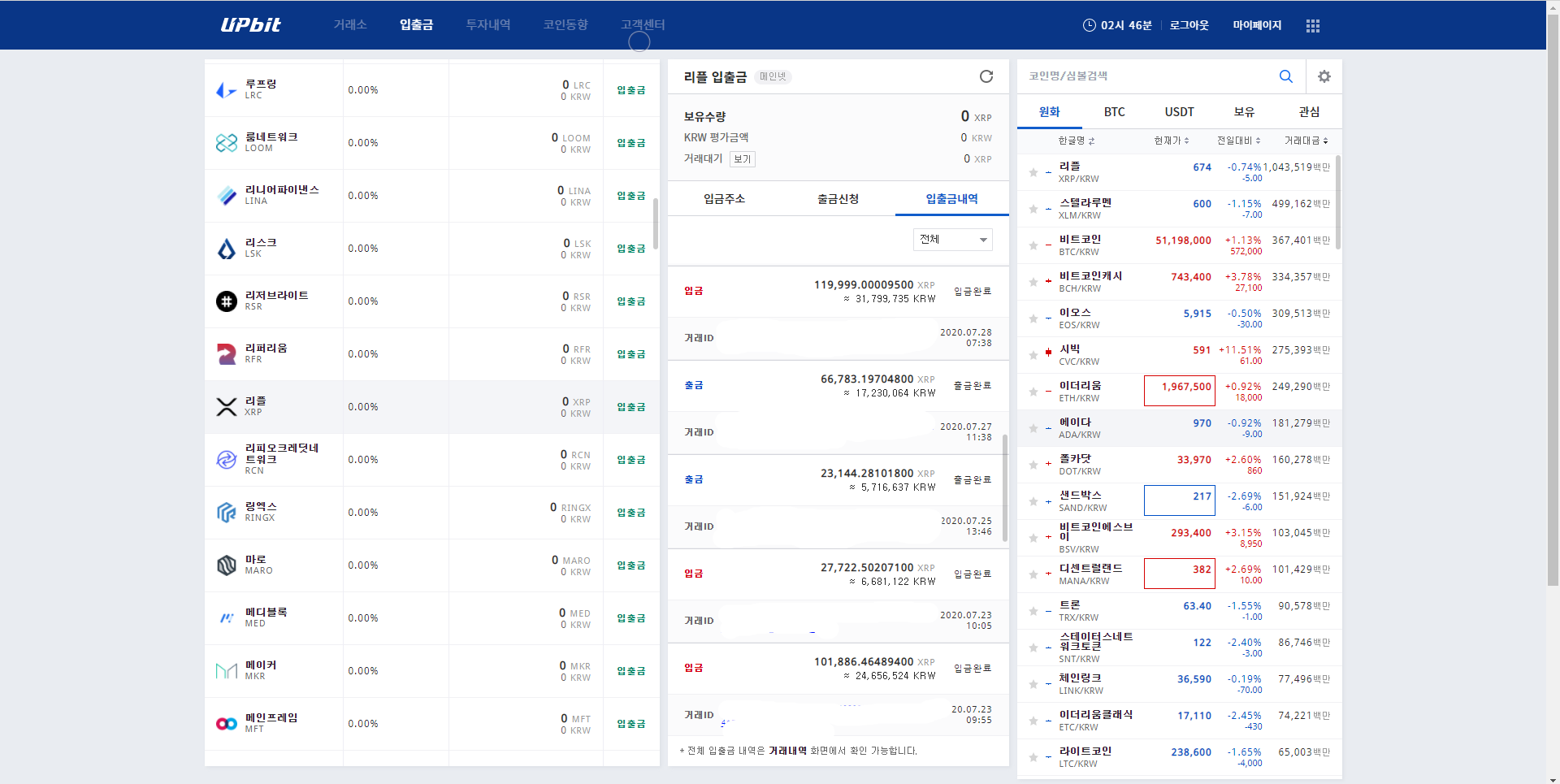
Task: Click 입출금 button for 메이커 MKR
Action: 631,671
